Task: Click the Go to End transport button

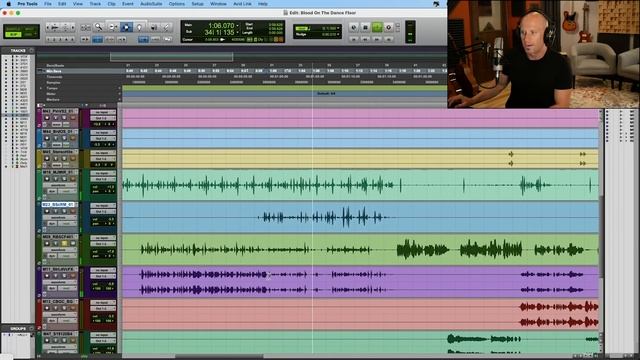Action: tap(389, 39)
